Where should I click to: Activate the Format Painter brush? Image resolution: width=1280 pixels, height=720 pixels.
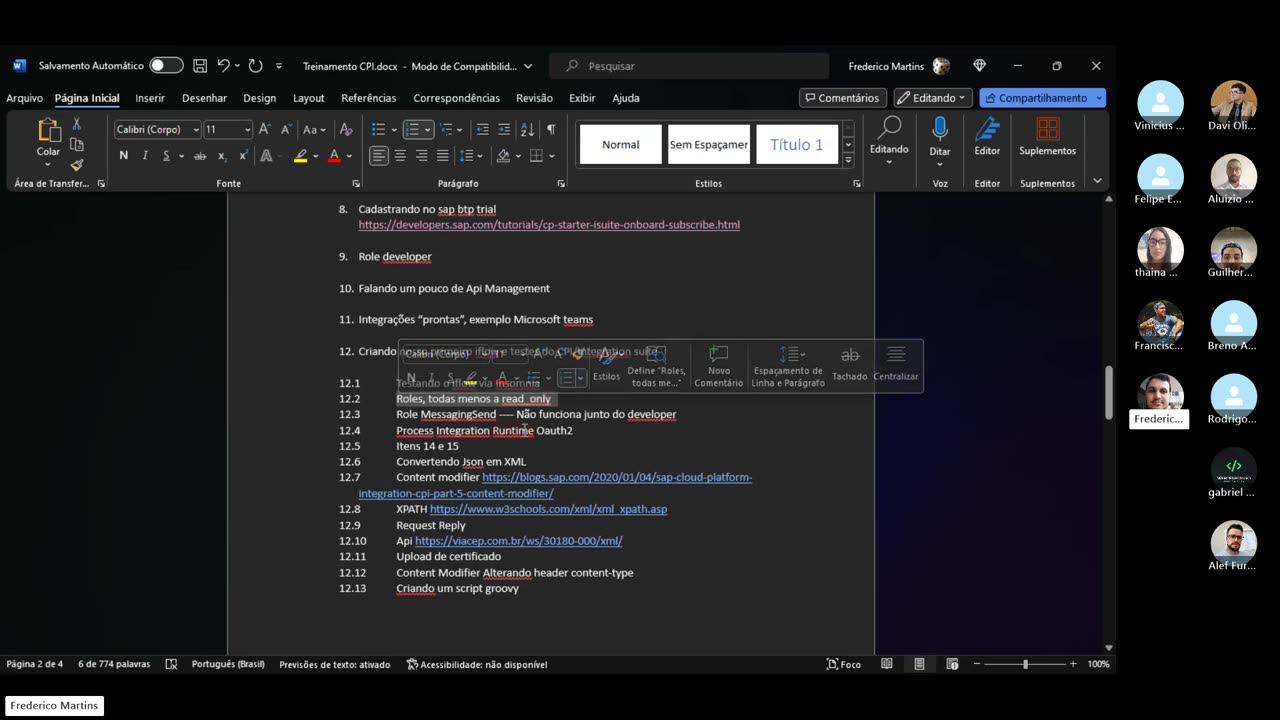tap(76, 165)
